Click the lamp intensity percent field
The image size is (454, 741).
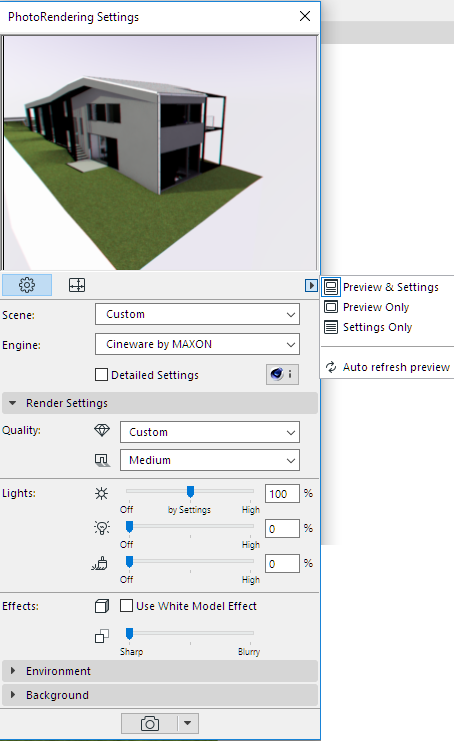pyautogui.click(x=282, y=528)
